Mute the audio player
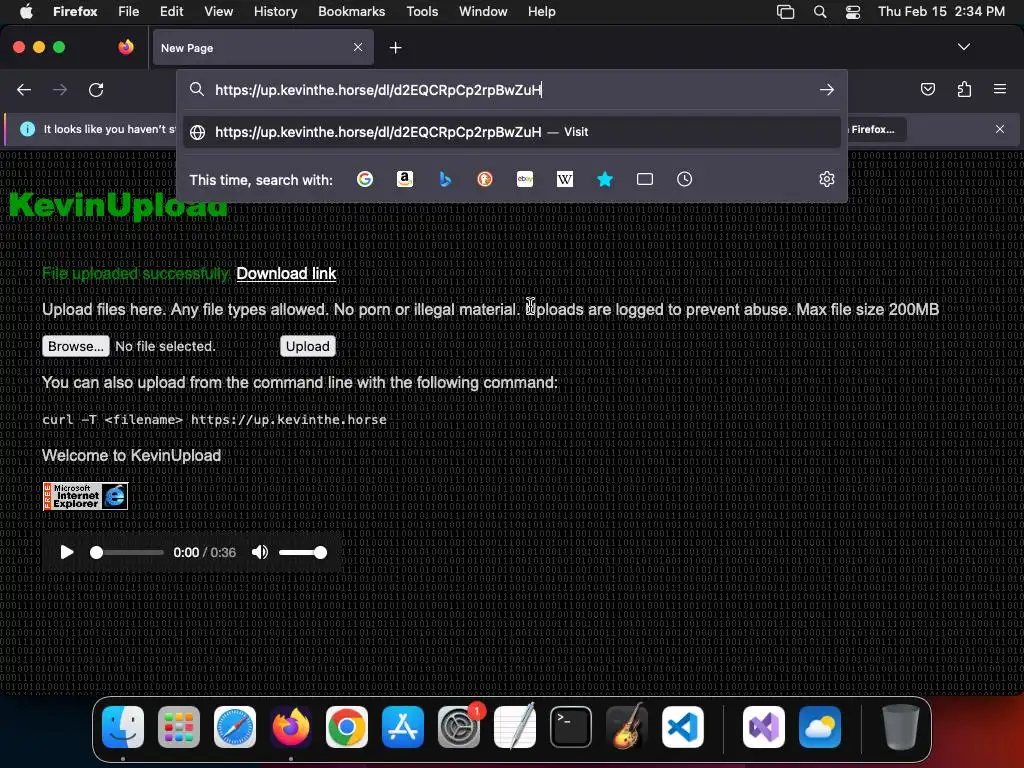This screenshot has height=768, width=1024. (260, 552)
